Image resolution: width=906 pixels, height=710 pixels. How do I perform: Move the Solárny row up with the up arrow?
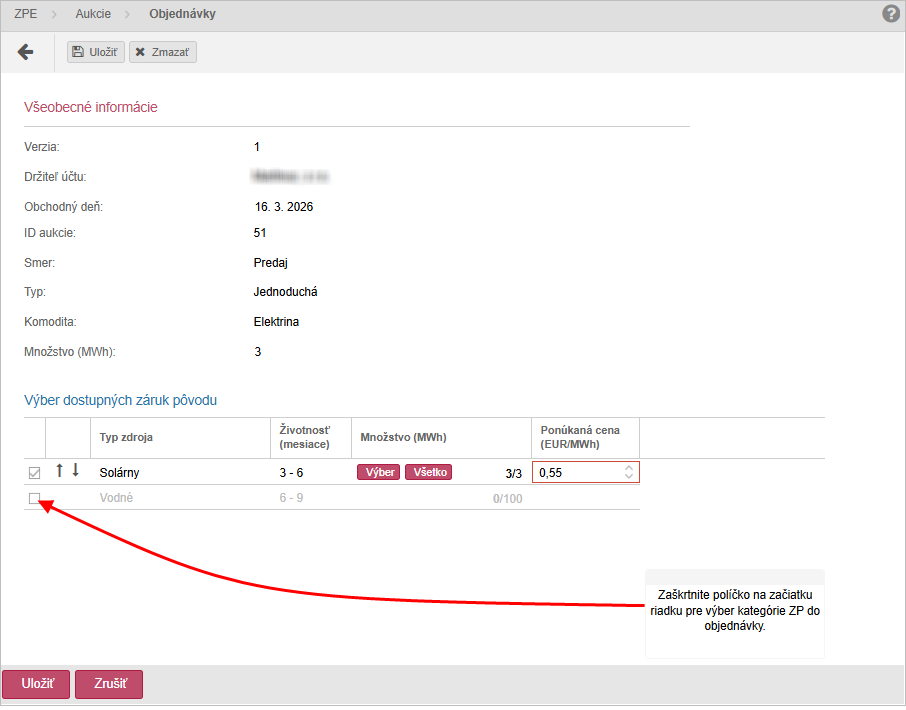(60, 470)
